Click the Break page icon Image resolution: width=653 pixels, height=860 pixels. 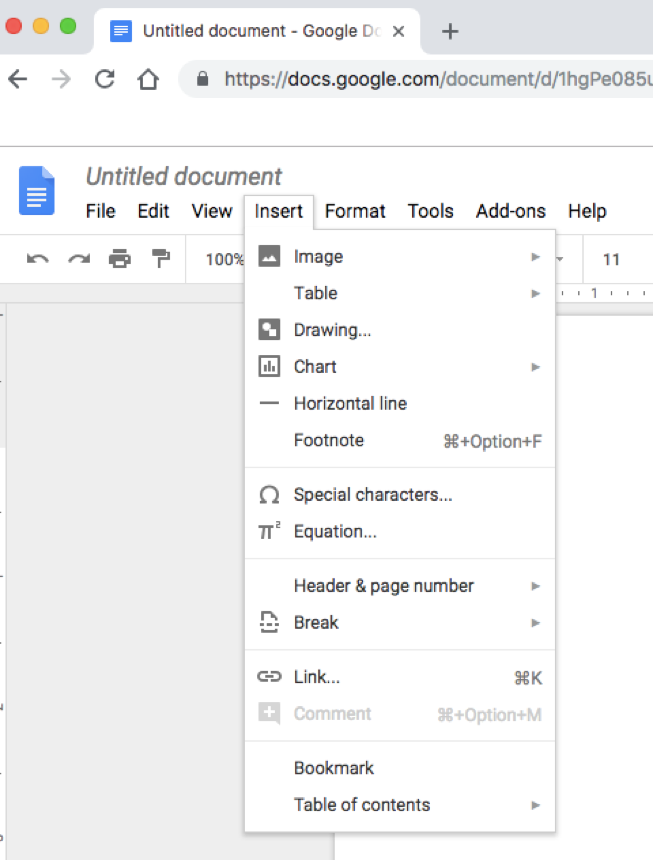(x=269, y=623)
